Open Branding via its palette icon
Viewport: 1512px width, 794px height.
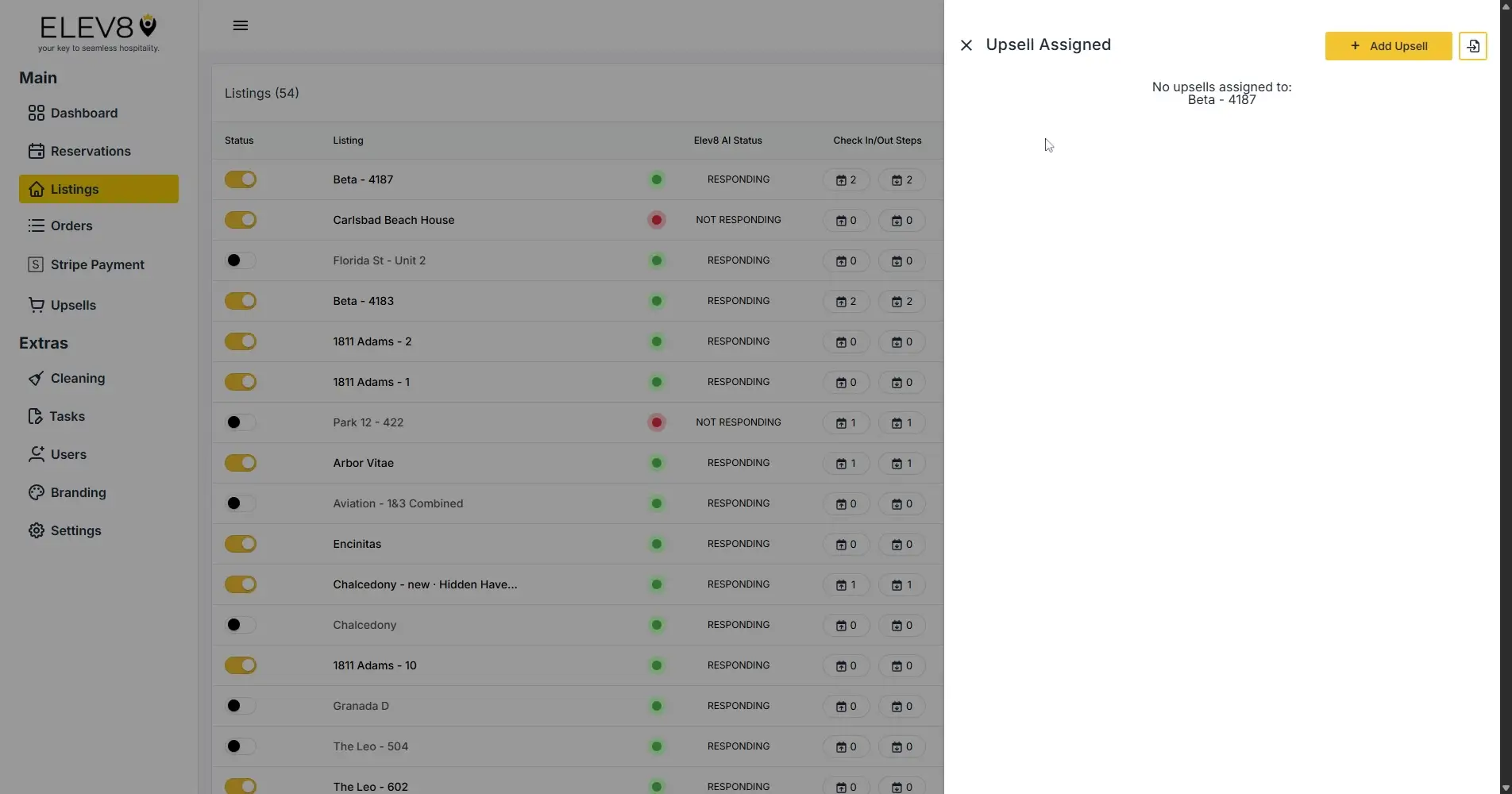click(37, 492)
